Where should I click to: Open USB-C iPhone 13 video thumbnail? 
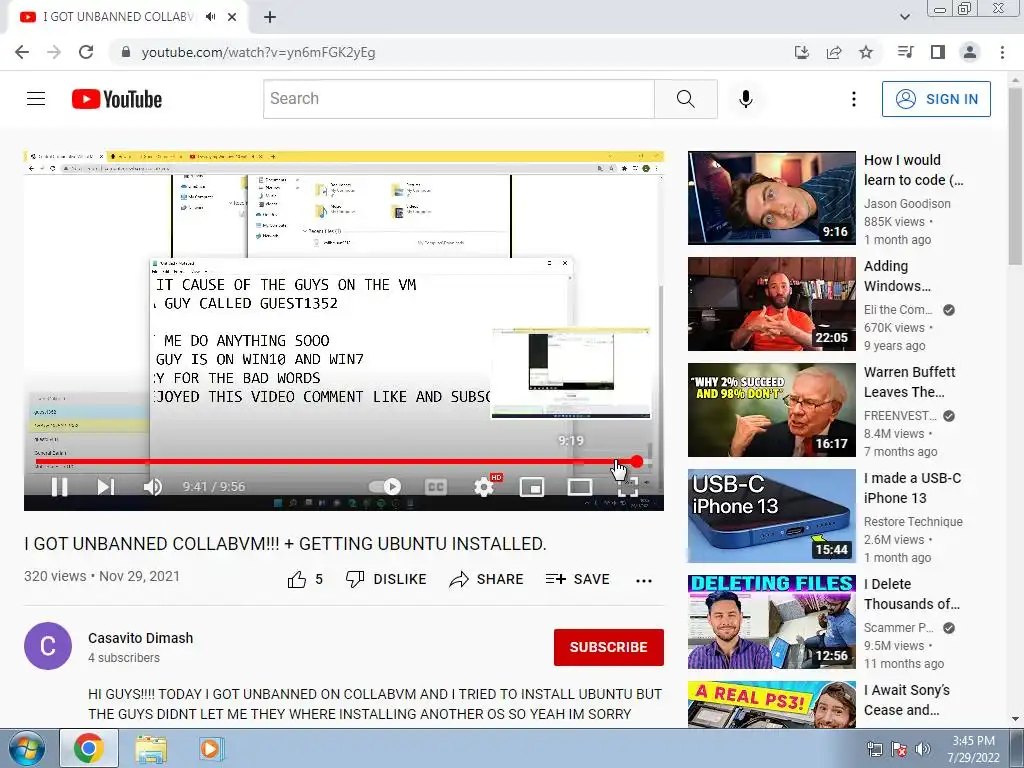pyautogui.click(x=771, y=515)
